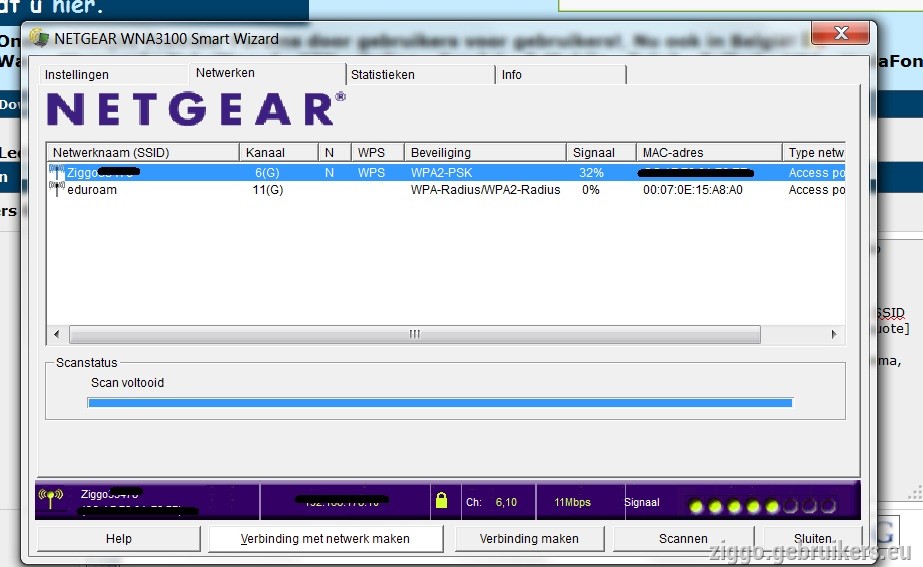Start a scan with Scannen button

[x=683, y=539]
